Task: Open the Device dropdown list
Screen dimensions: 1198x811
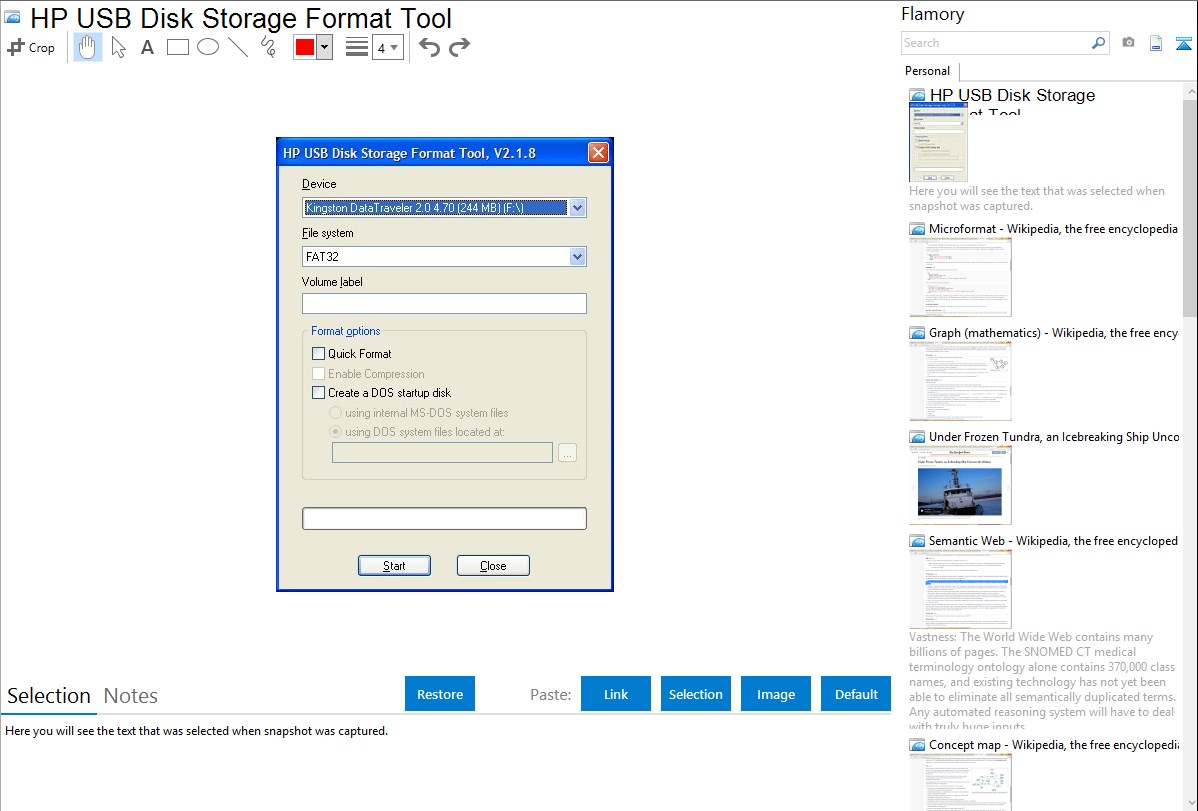Action: [576, 208]
